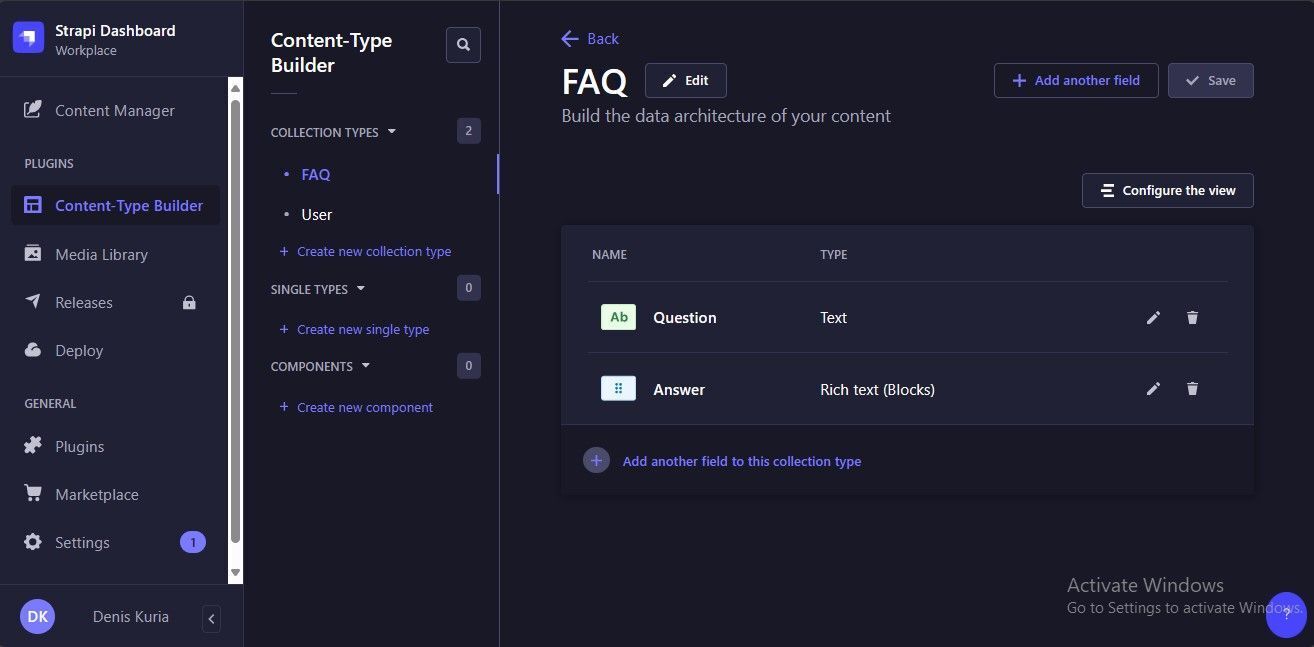1314x647 pixels.
Task: Collapse the Collection Types section
Action: (391, 131)
